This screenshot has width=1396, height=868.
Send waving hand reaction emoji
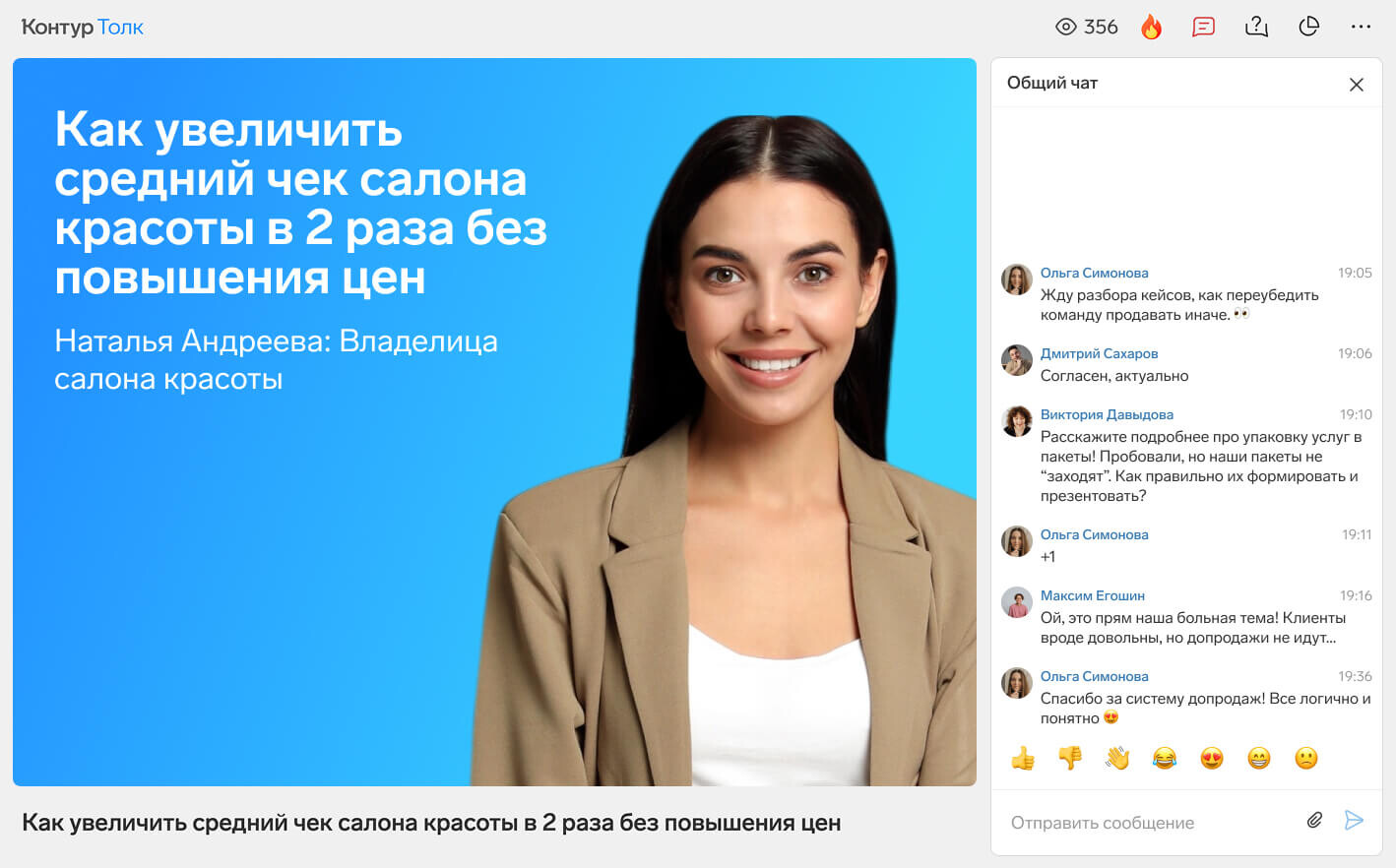click(x=1117, y=758)
